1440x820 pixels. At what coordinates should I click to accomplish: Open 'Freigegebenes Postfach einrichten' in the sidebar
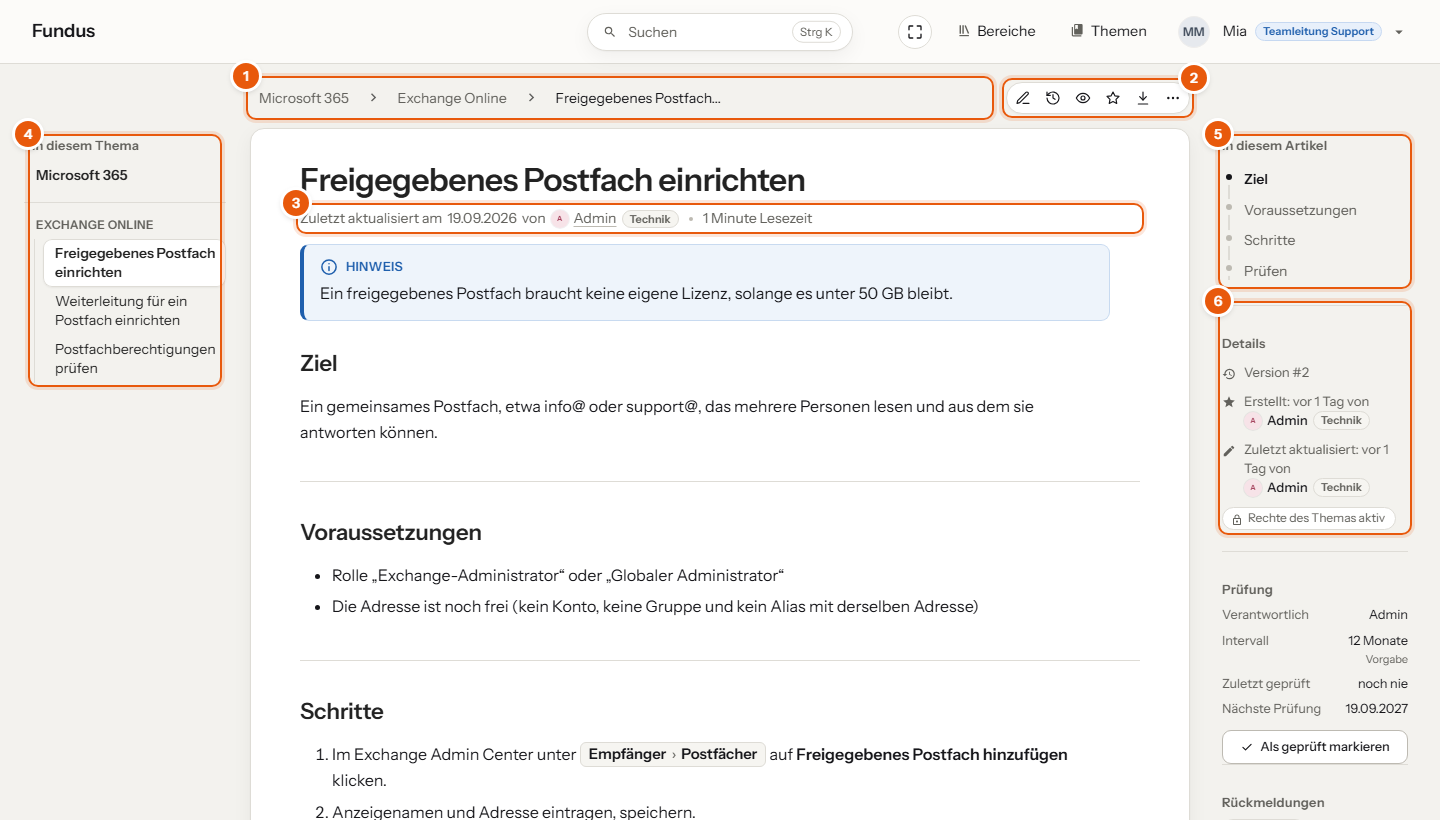[x=135, y=263]
